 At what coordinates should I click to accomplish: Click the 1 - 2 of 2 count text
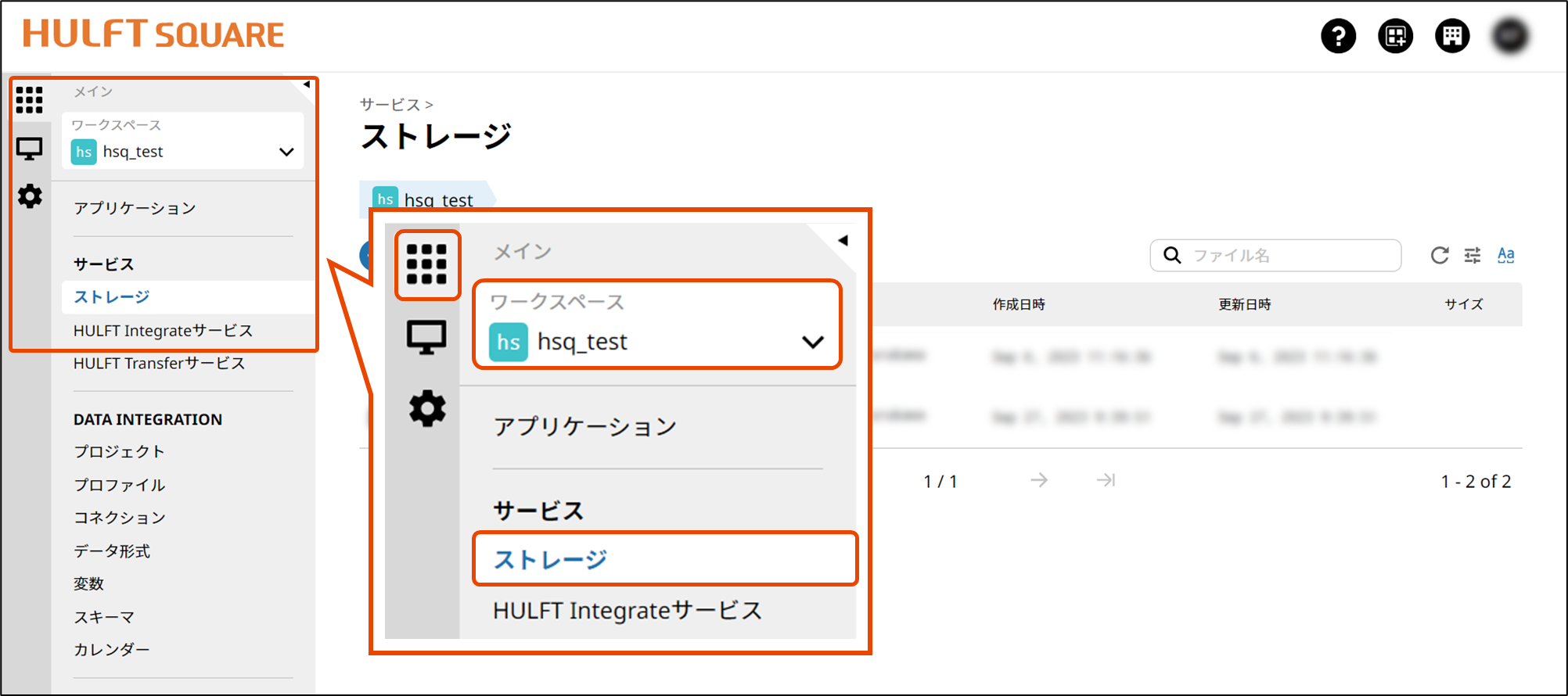pyautogui.click(x=1476, y=482)
